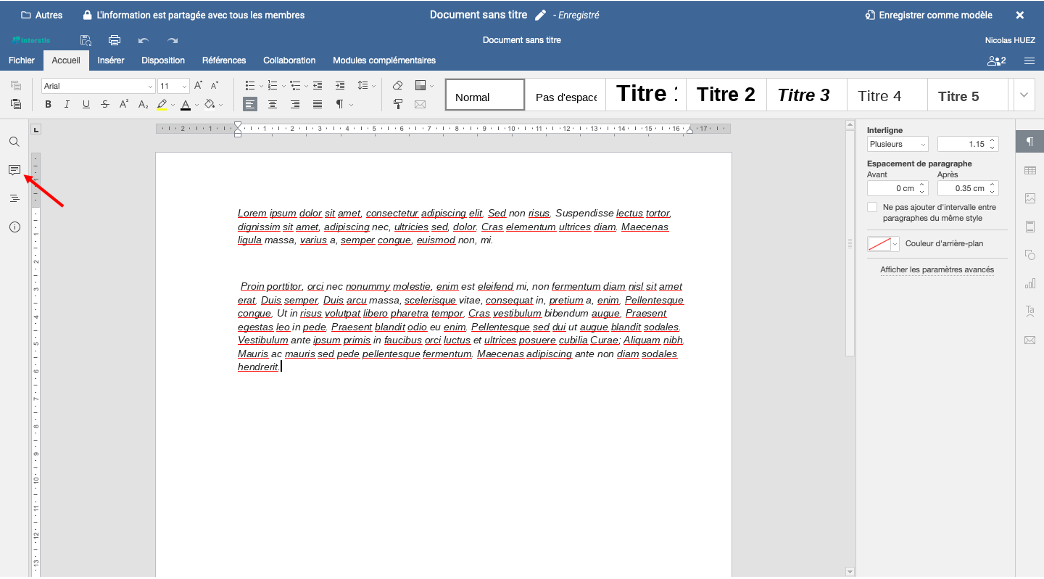Check Ne pas ajouter d'intervalle checkbox

pos(872,208)
